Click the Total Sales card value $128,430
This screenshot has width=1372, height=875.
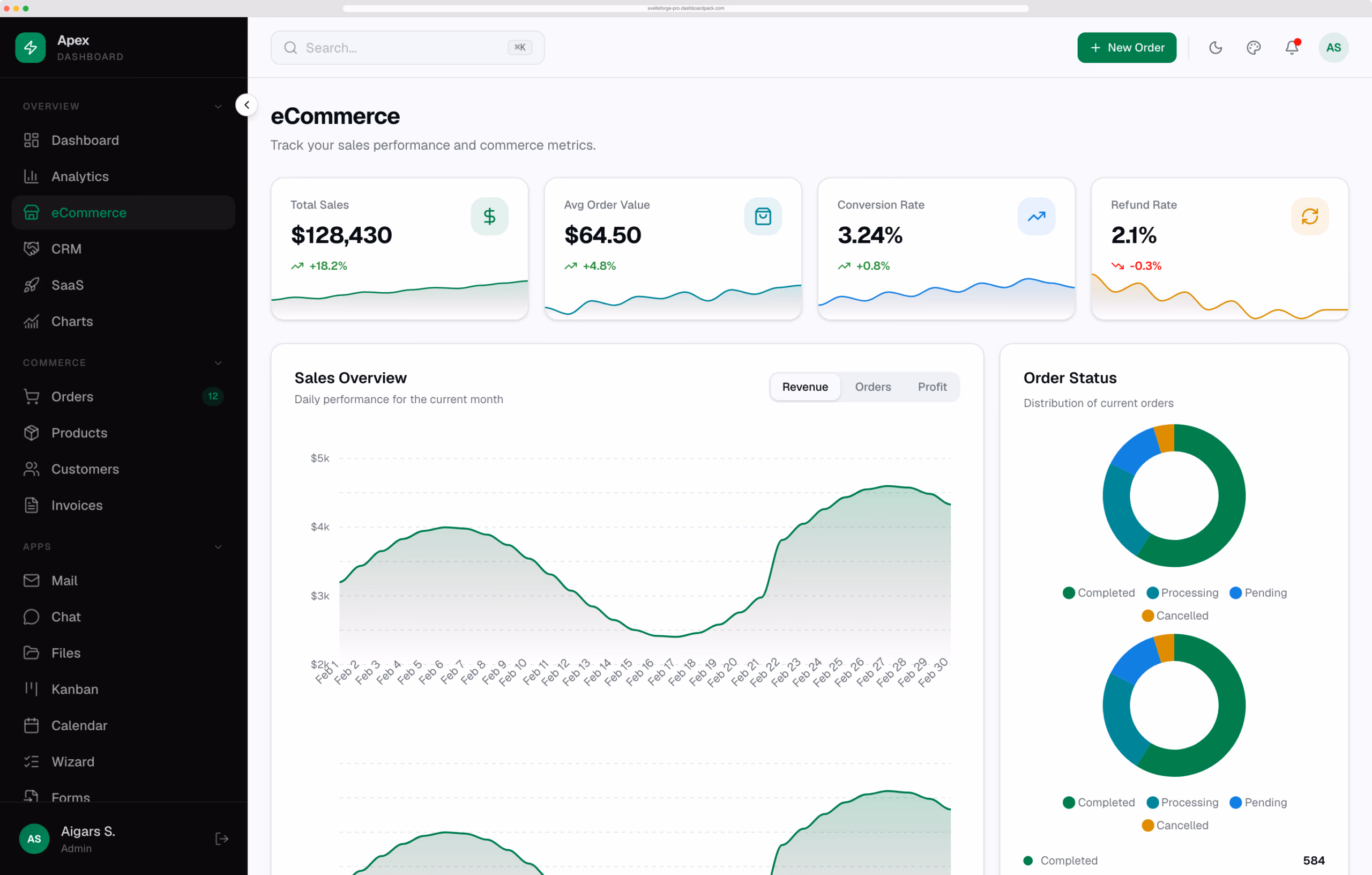click(341, 235)
